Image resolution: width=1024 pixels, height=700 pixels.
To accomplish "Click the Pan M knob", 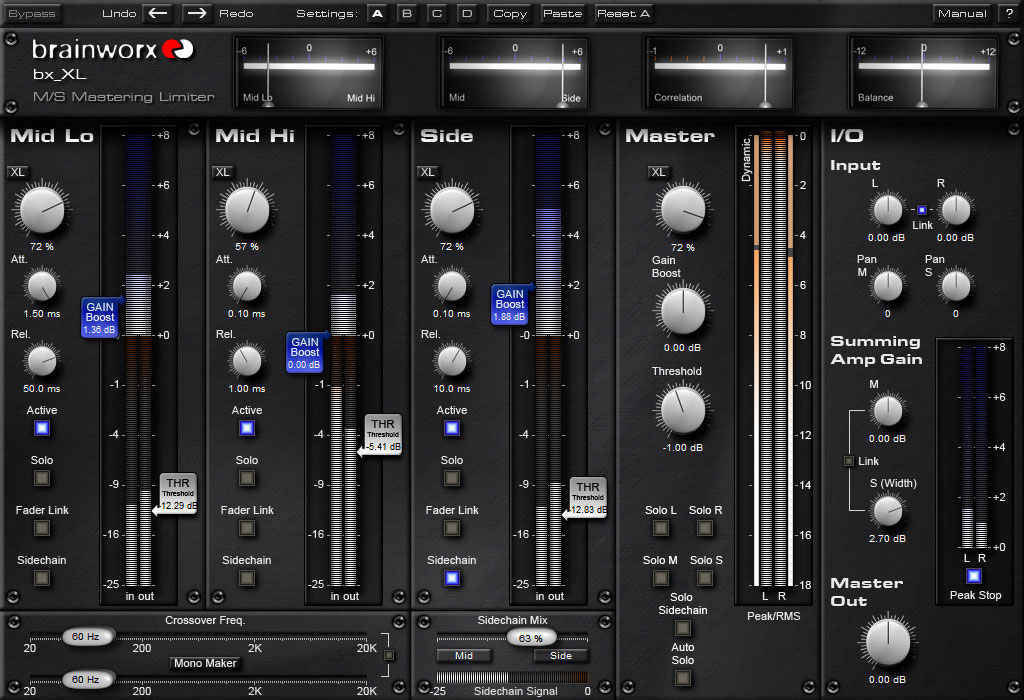I will click(x=888, y=286).
